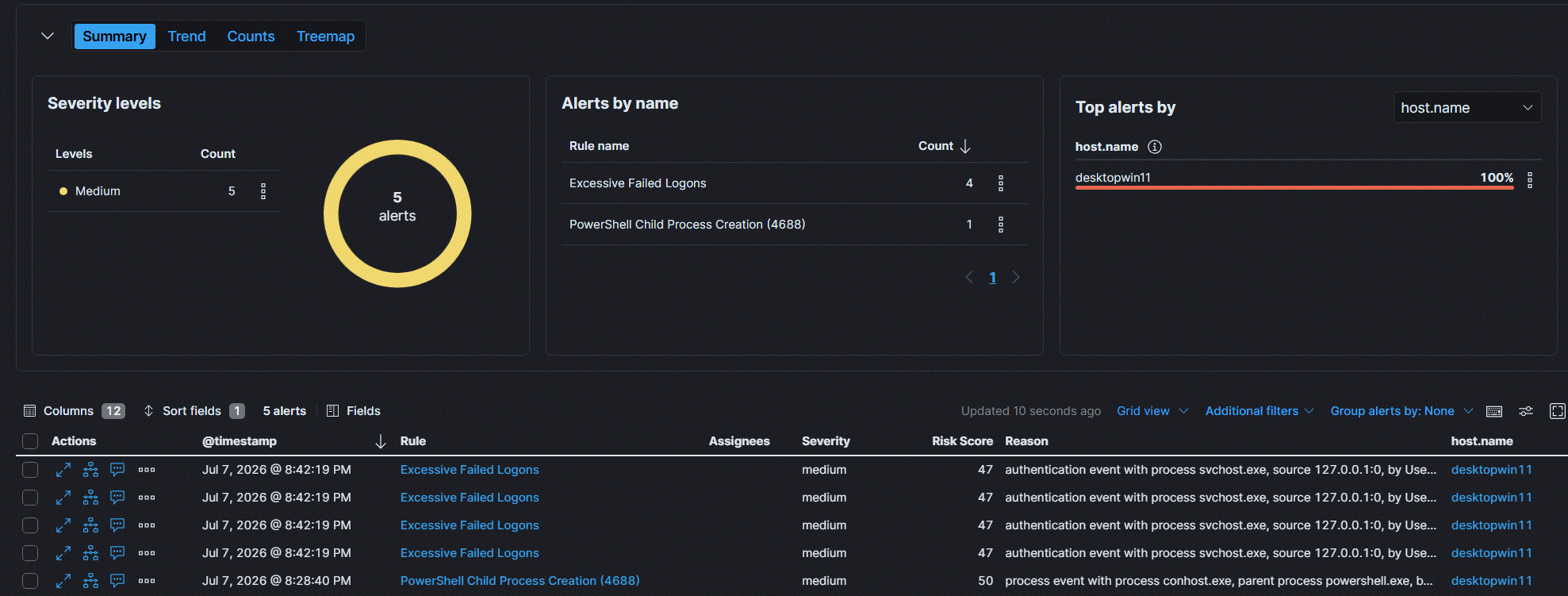Open actions menu for Medium severity level
Viewport: 1568px width, 596px height.
(263, 191)
